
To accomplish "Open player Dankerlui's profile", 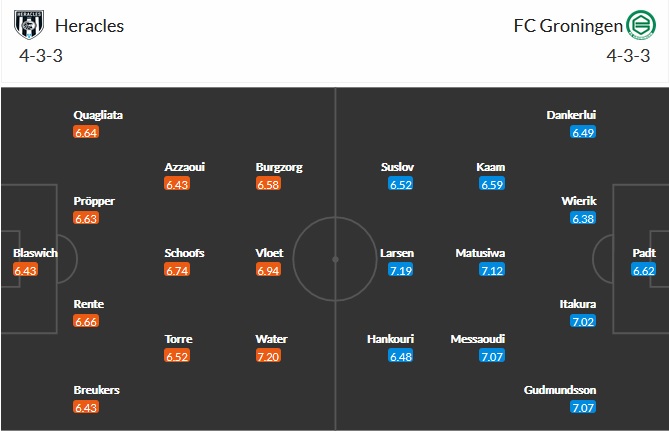I will (x=571, y=115).
